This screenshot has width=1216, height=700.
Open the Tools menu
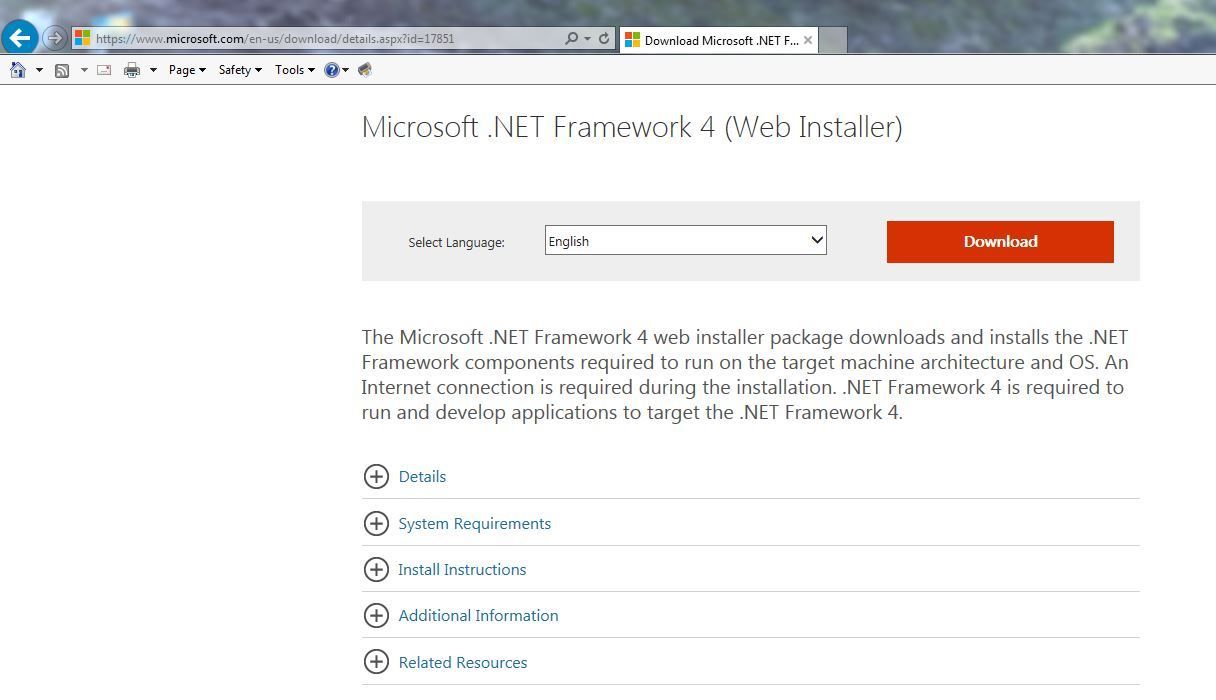294,70
